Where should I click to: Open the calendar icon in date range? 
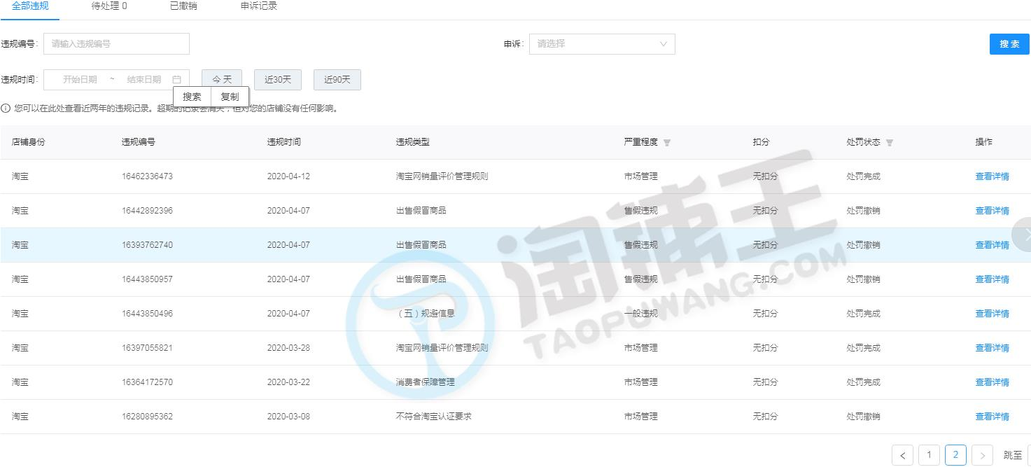coord(177,80)
